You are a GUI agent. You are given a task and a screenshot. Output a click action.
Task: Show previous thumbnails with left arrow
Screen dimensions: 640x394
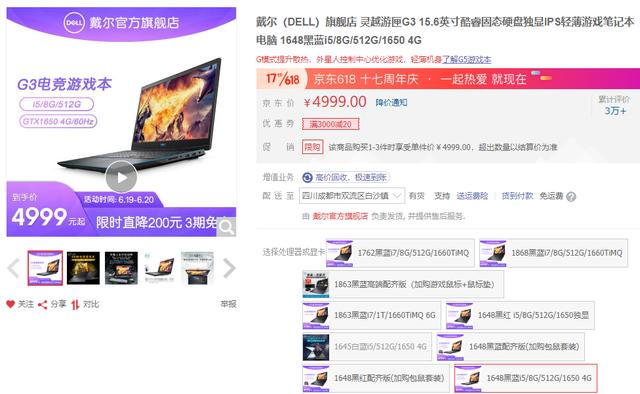pyautogui.click(x=14, y=268)
